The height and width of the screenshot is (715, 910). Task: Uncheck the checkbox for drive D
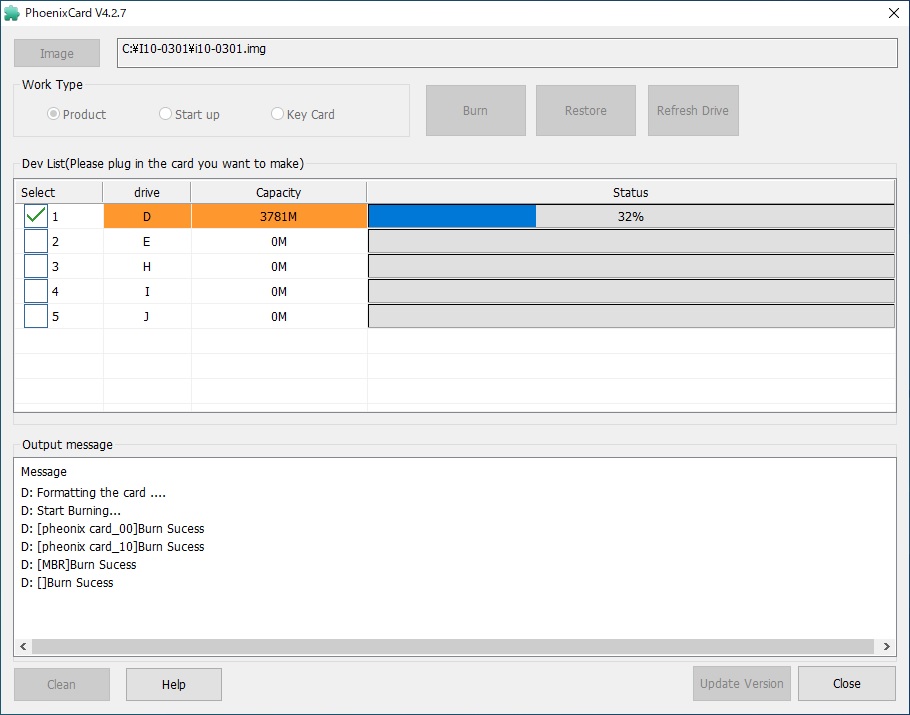36,216
